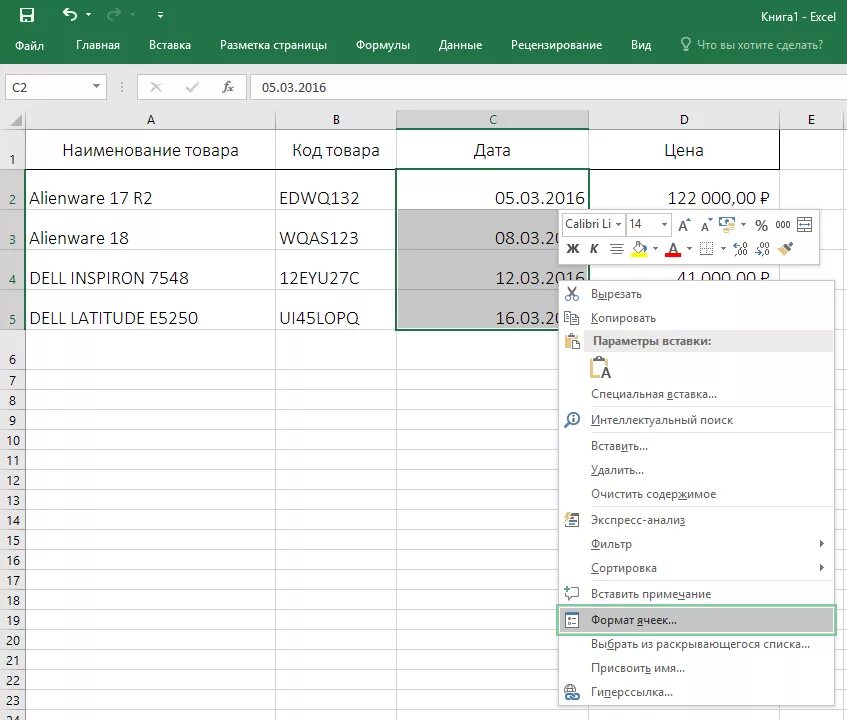Choose Удалить… in the context menu
The height and width of the screenshot is (720, 847).
click(x=697, y=470)
